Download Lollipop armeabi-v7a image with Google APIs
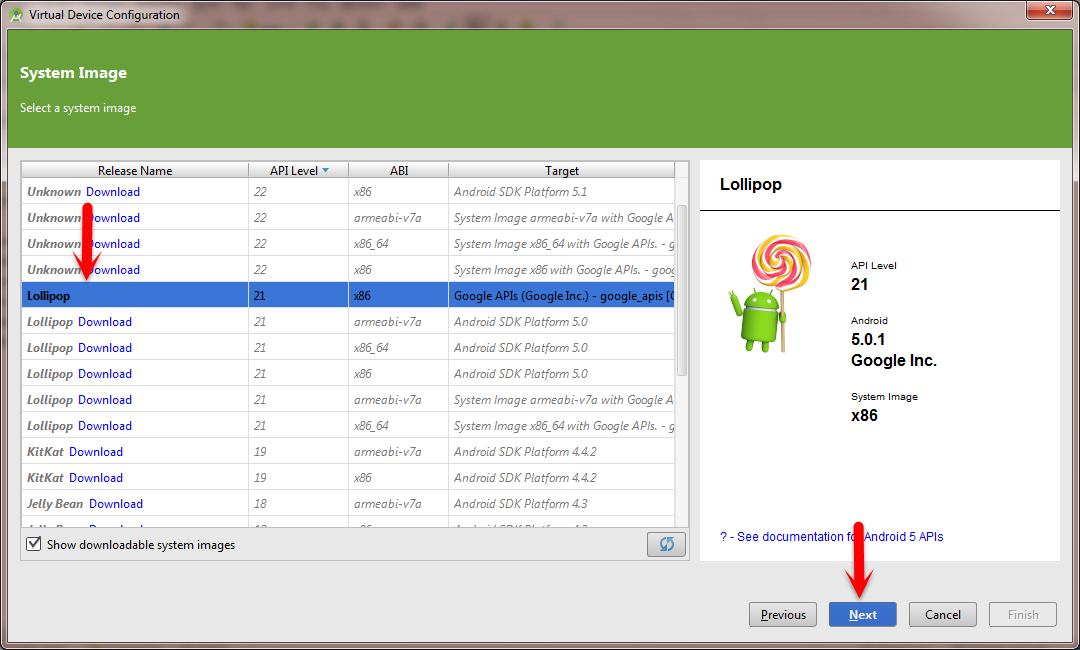This screenshot has height=650, width=1080. tap(105, 399)
